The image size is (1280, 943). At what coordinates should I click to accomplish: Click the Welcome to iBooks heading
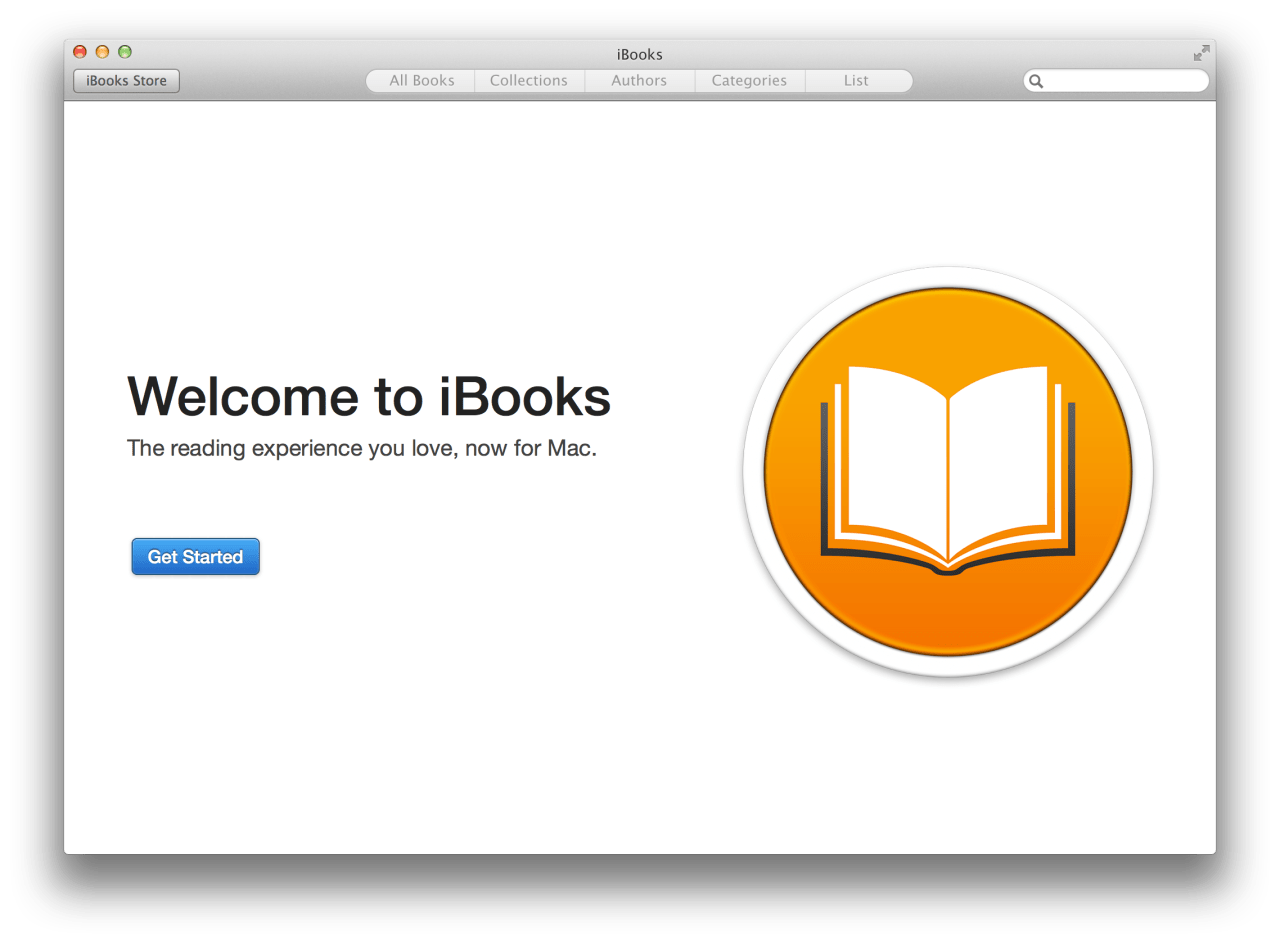(369, 395)
